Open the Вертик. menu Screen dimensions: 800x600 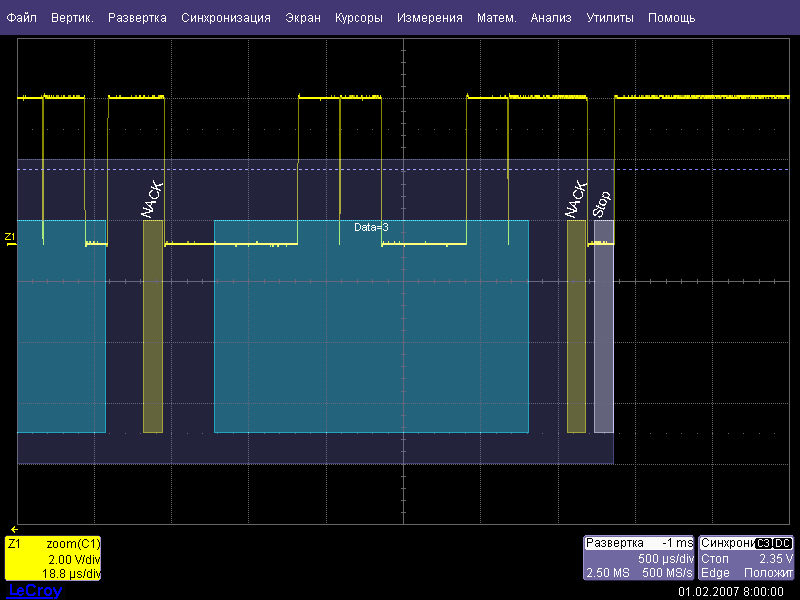(72, 18)
